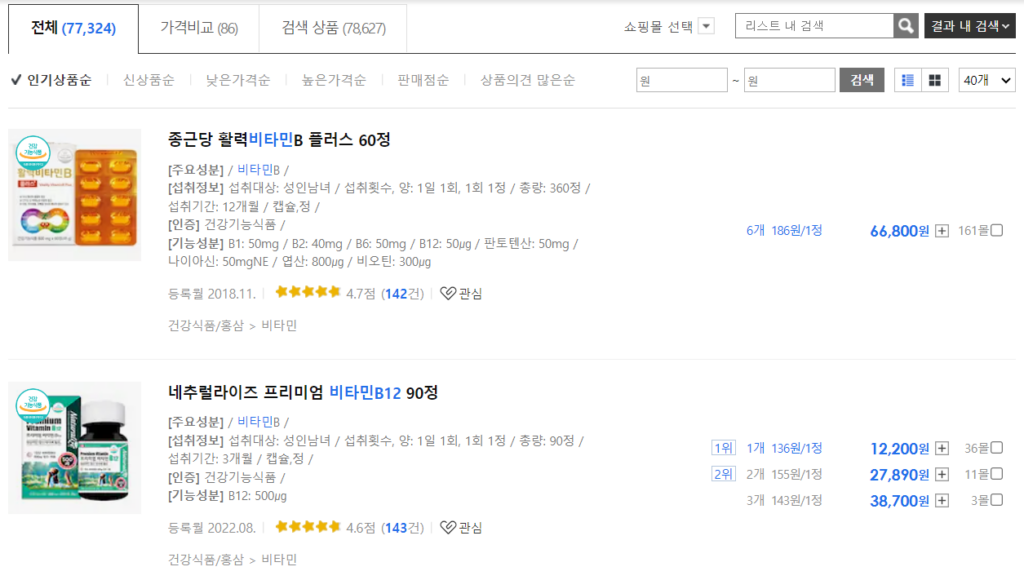Click 비타민B ingredient link under 종근당
The image size is (1024, 580).
258,170
